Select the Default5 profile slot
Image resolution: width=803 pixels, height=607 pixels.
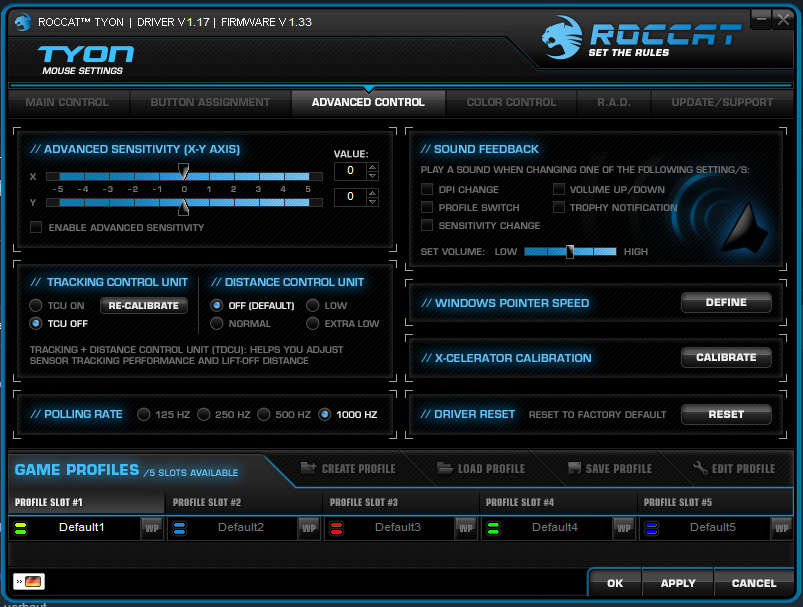[712, 528]
